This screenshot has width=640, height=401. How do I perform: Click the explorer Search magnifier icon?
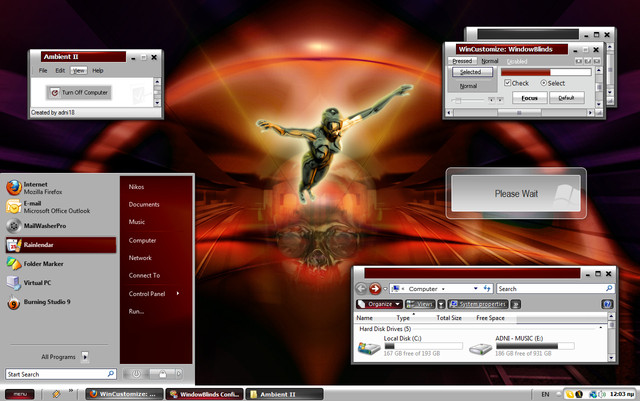click(609, 288)
